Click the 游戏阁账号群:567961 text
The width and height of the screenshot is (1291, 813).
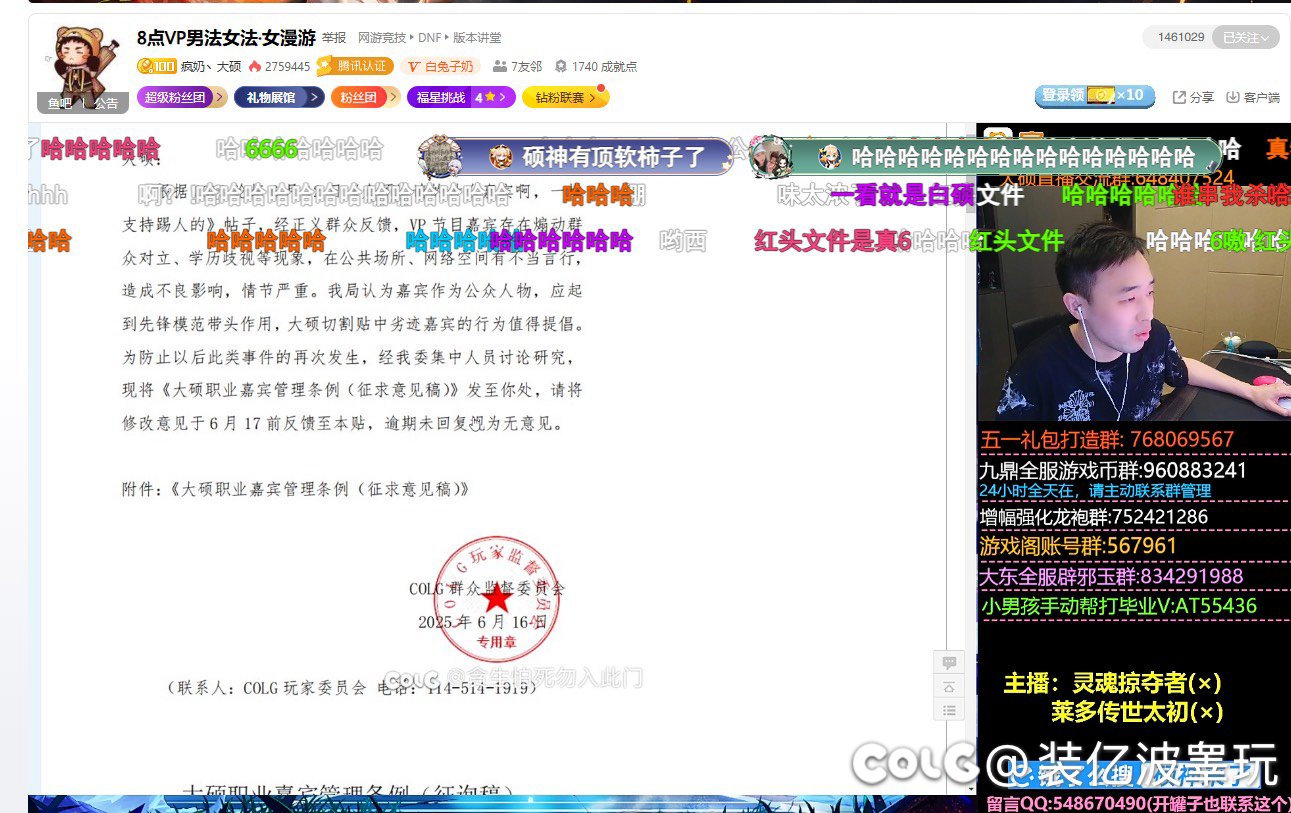coord(1079,546)
